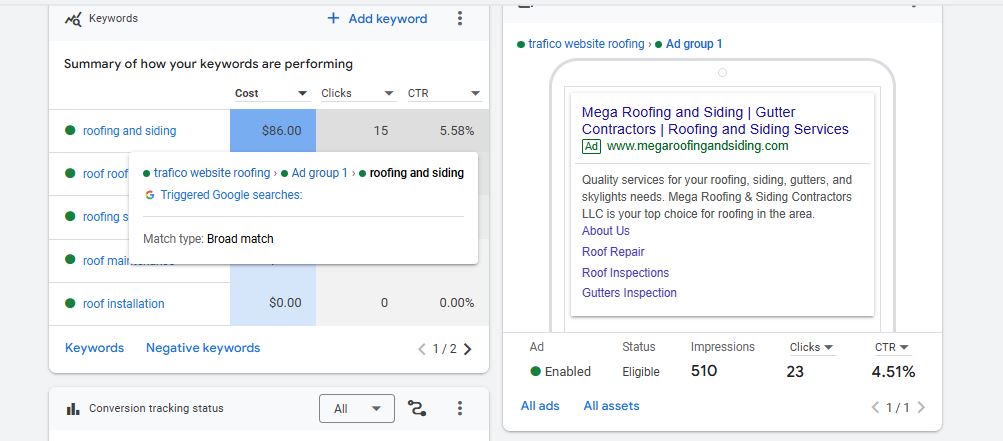The image size is (1003, 441).
Task: Open the Keywords link at card bottom
Action: tap(94, 348)
